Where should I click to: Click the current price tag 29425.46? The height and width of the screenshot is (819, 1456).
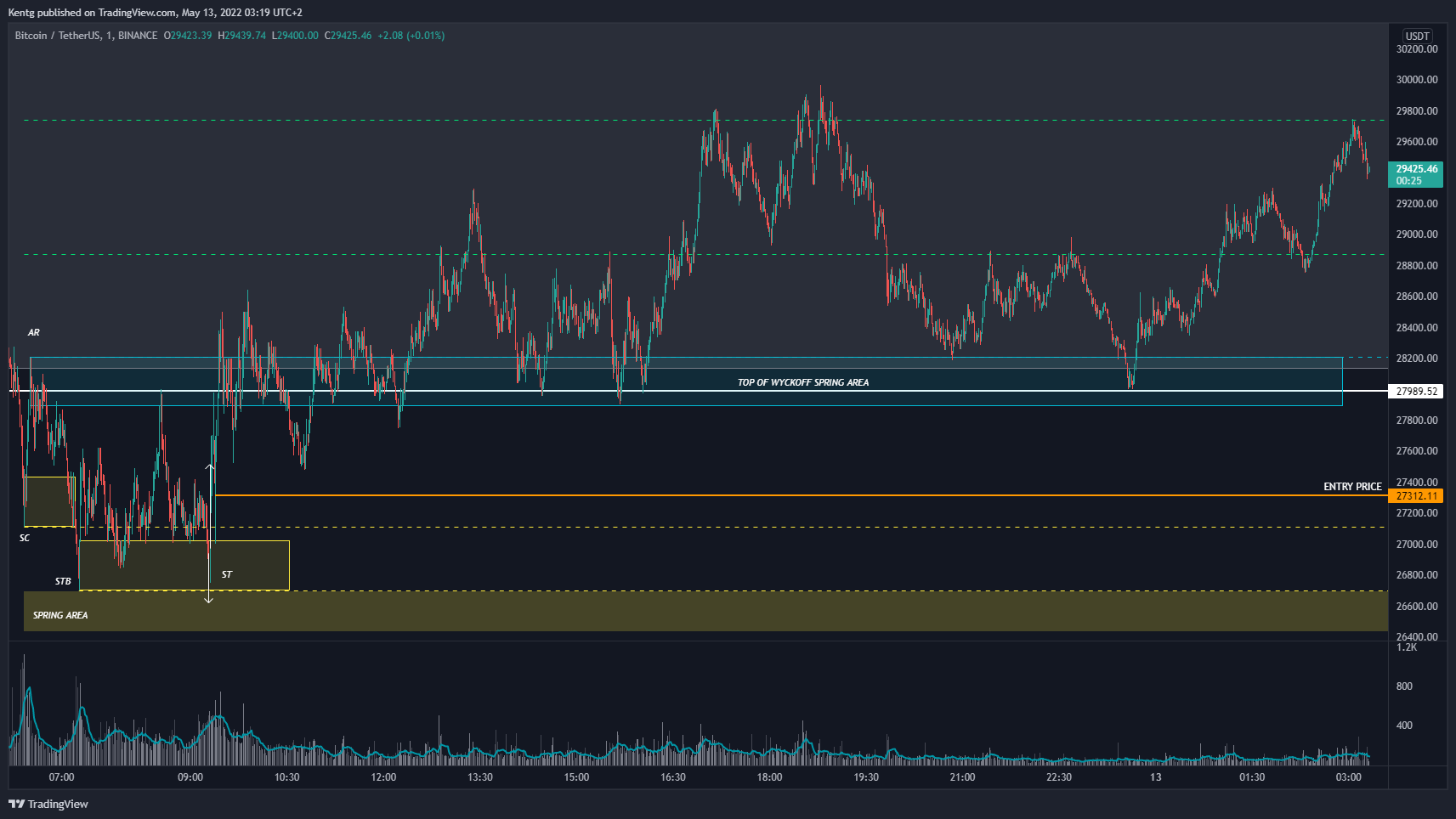click(1416, 174)
